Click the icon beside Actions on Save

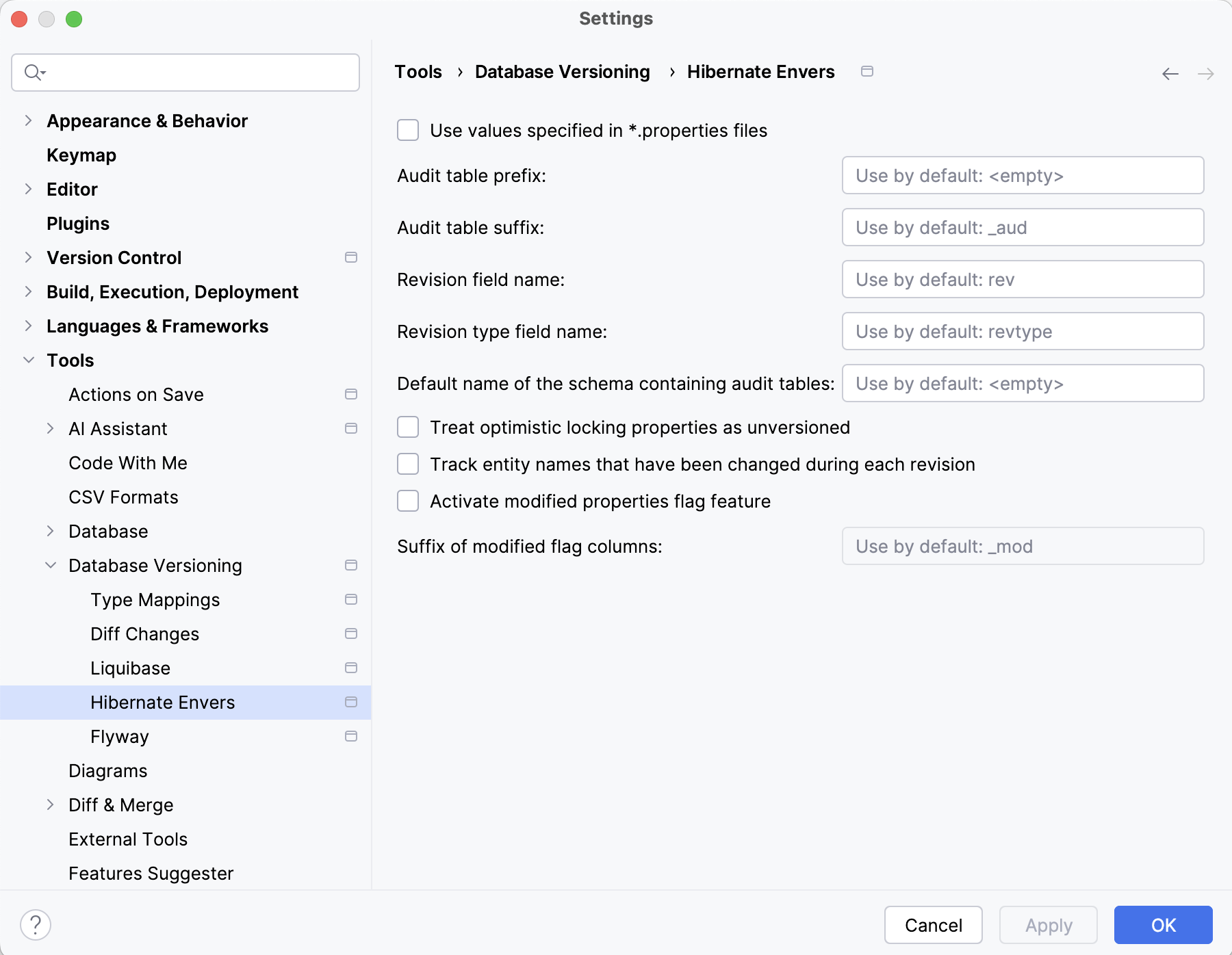pos(350,394)
